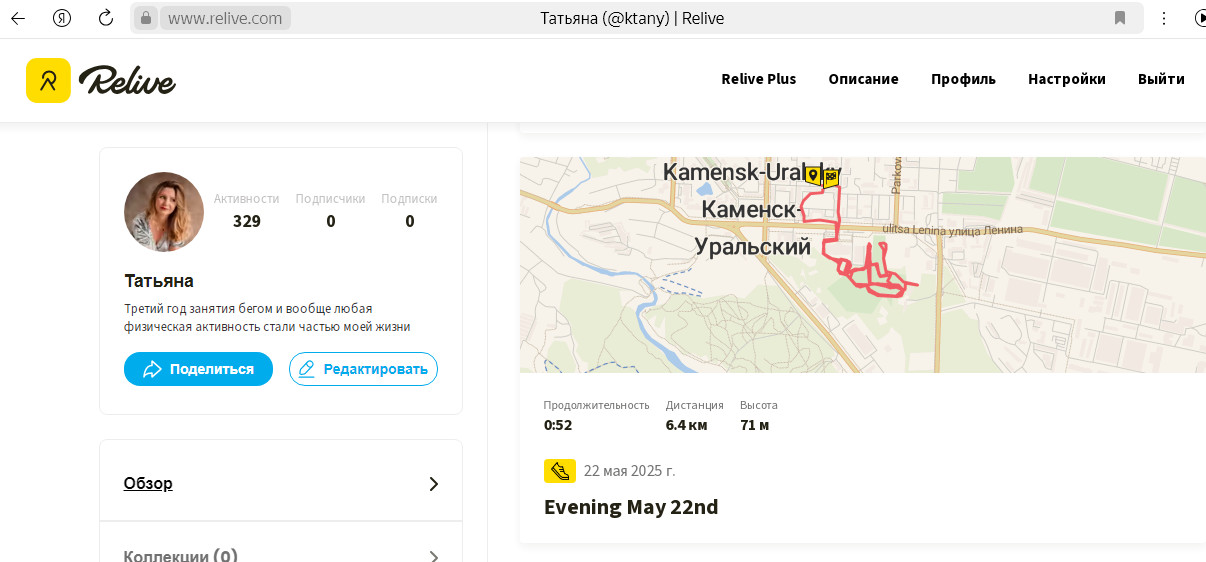Click Выйти to log out
Viewport: 1206px width, 562px height.
[1161, 79]
